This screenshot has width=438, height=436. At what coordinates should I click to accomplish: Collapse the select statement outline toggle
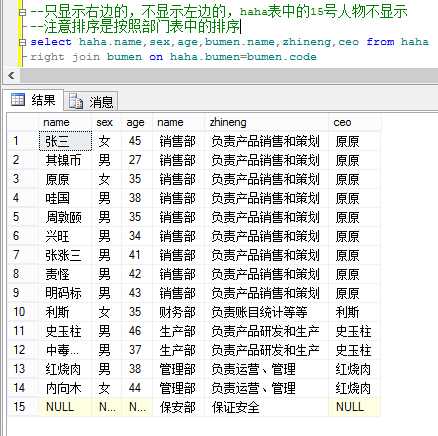[x=22, y=42]
